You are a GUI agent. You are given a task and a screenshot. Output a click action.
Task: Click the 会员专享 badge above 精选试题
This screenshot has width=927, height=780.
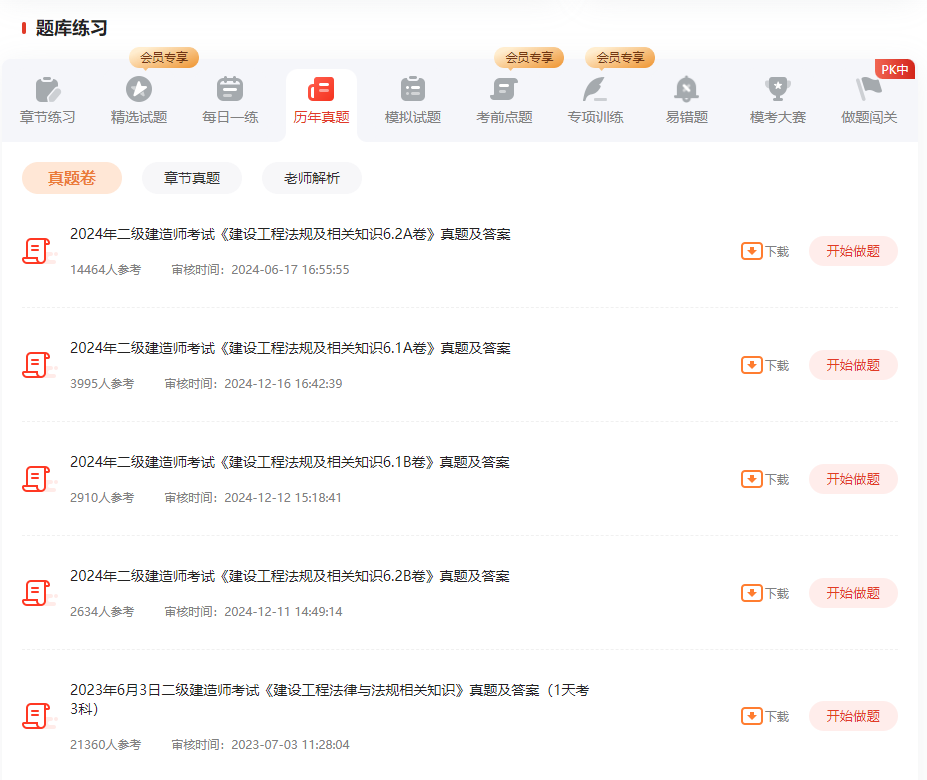click(x=164, y=58)
